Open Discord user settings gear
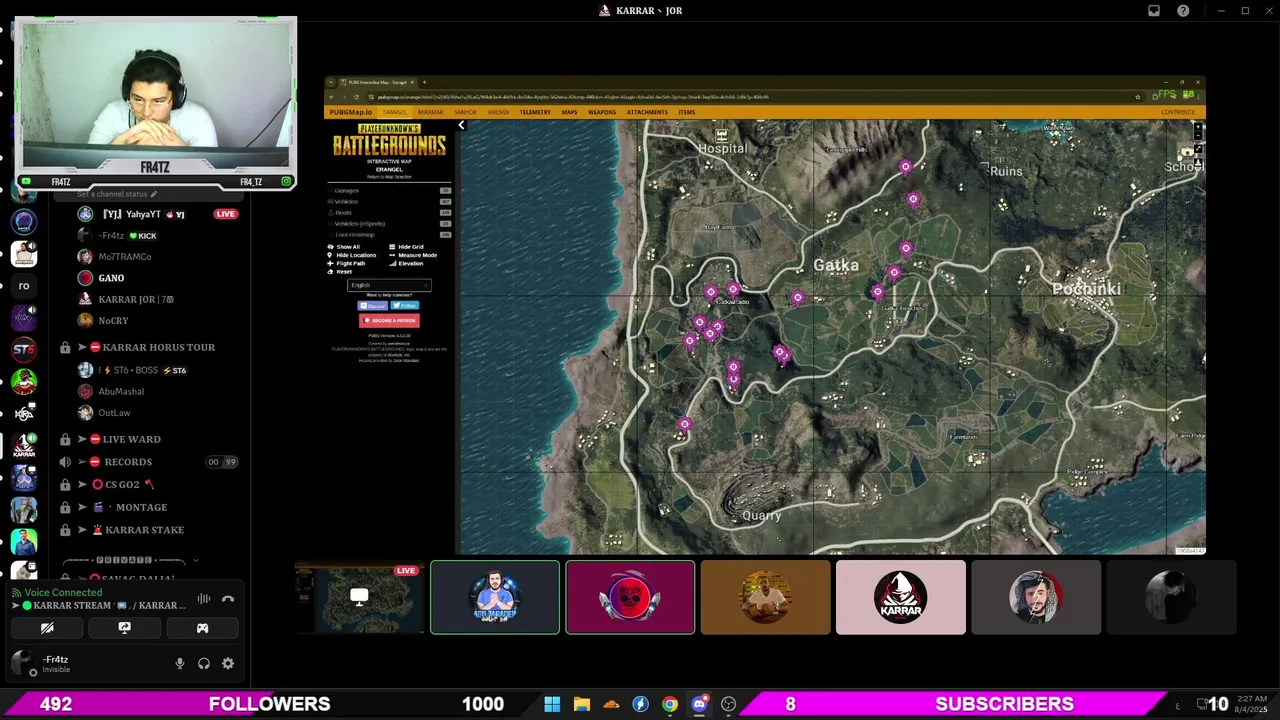This screenshot has height=720, width=1280. [228, 663]
